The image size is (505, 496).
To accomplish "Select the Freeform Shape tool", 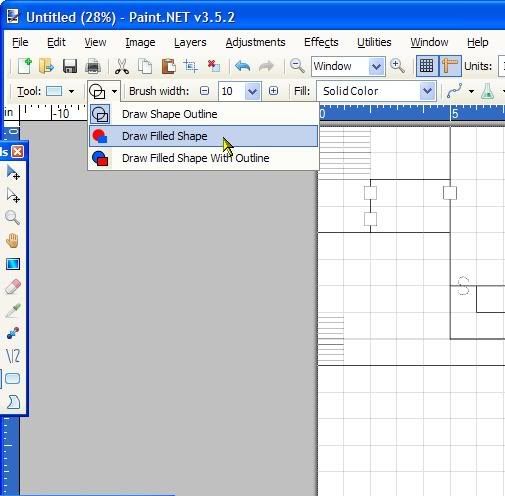I will 13,402.
